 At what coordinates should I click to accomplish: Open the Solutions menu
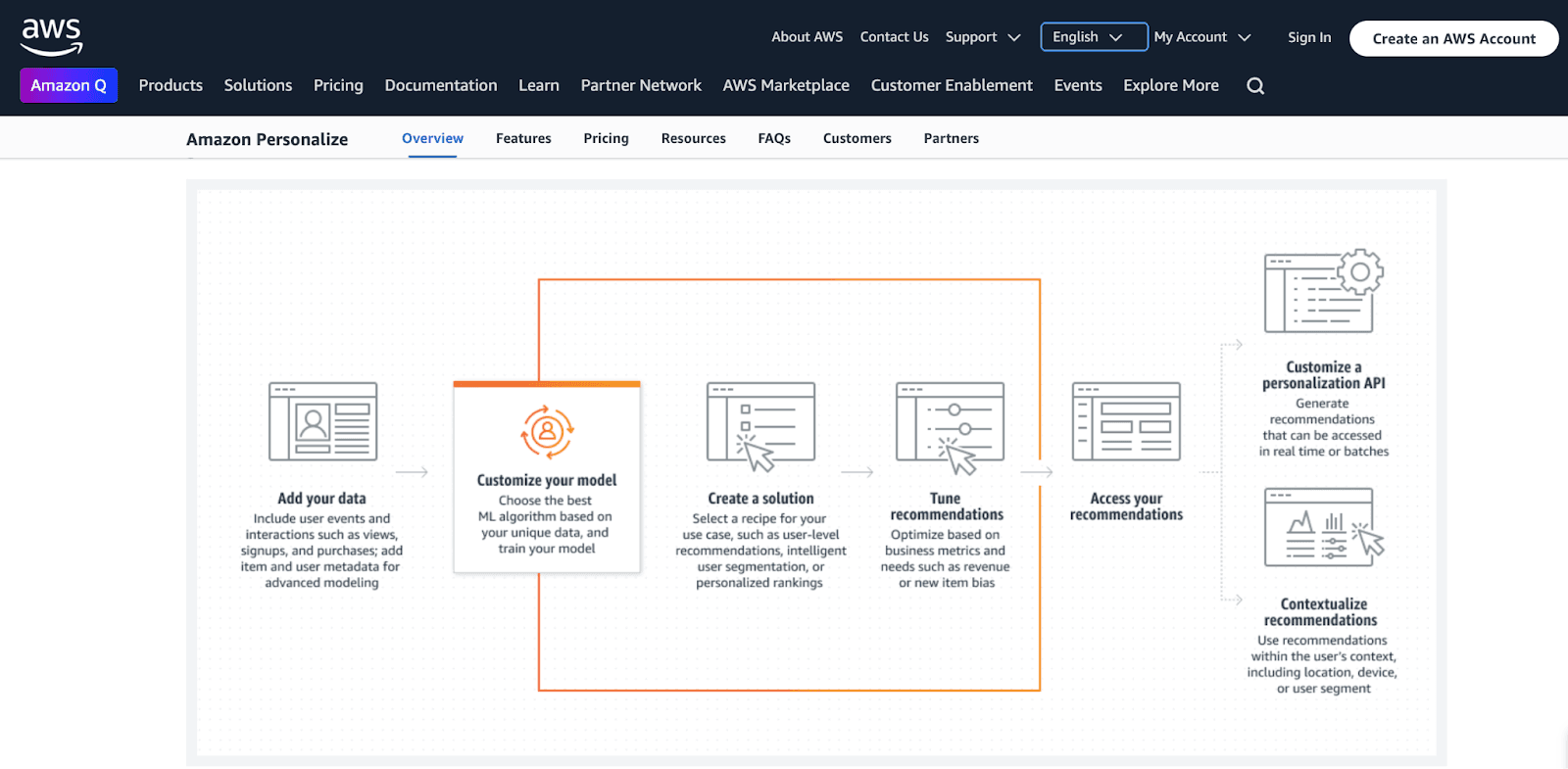[x=258, y=85]
